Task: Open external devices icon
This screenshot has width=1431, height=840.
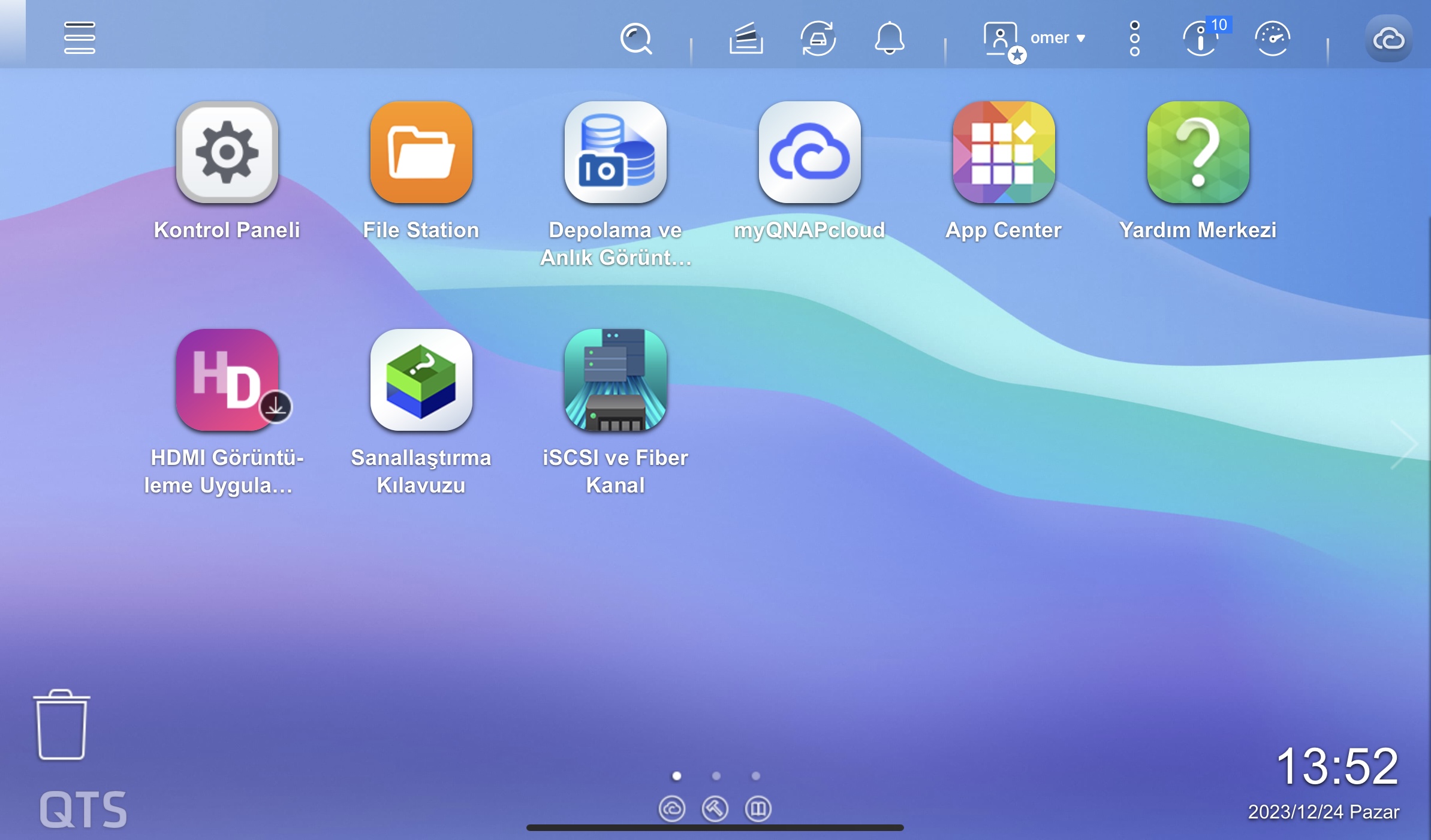Action: tap(818, 38)
